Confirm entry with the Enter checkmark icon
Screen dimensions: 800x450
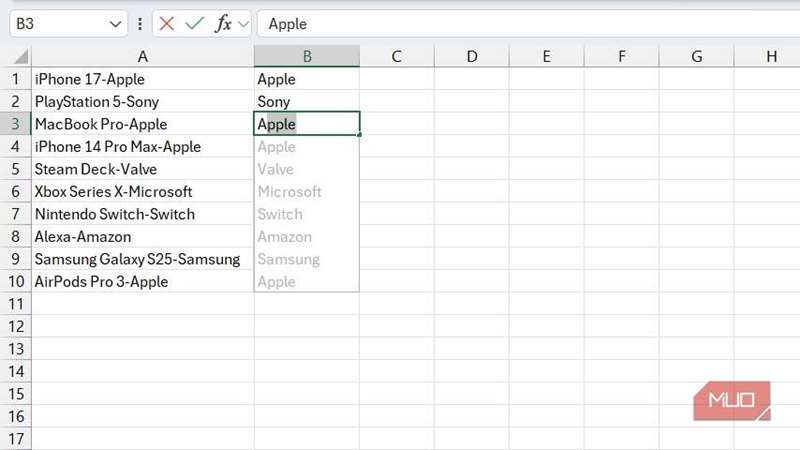click(195, 23)
